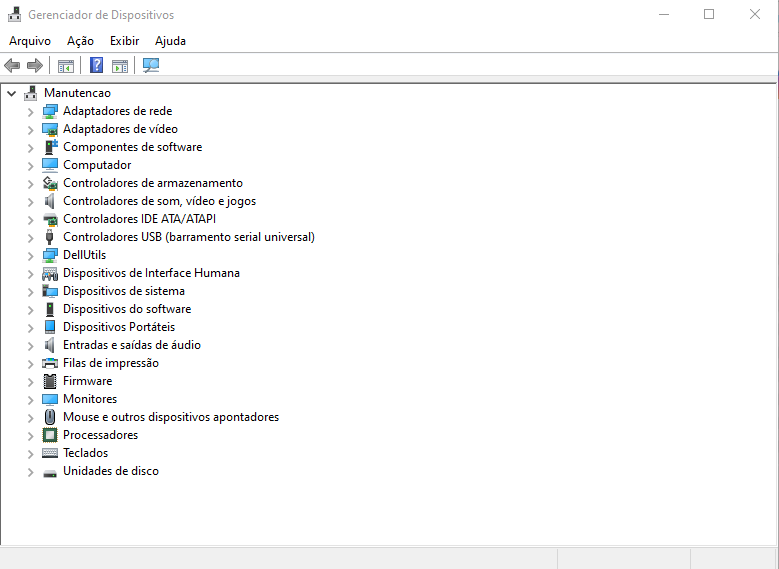Expand Dispositivos de sistema node

coord(30,292)
